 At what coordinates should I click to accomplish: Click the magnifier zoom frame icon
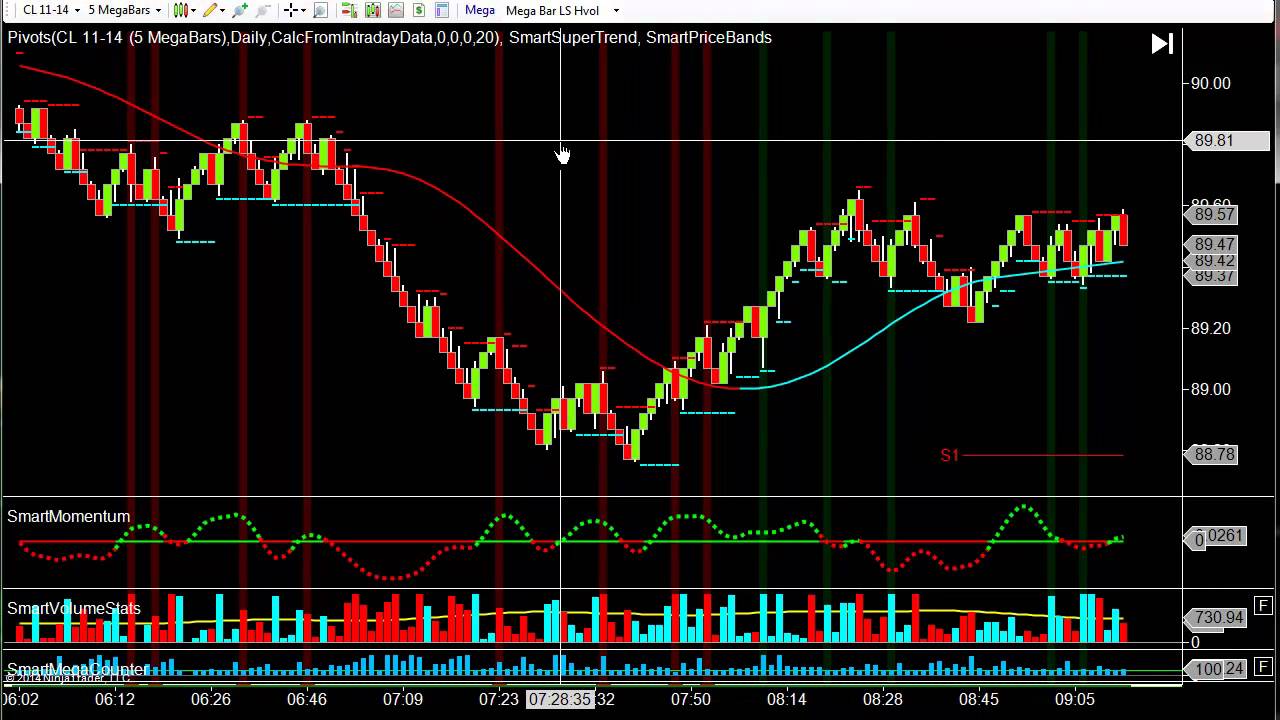pos(320,10)
